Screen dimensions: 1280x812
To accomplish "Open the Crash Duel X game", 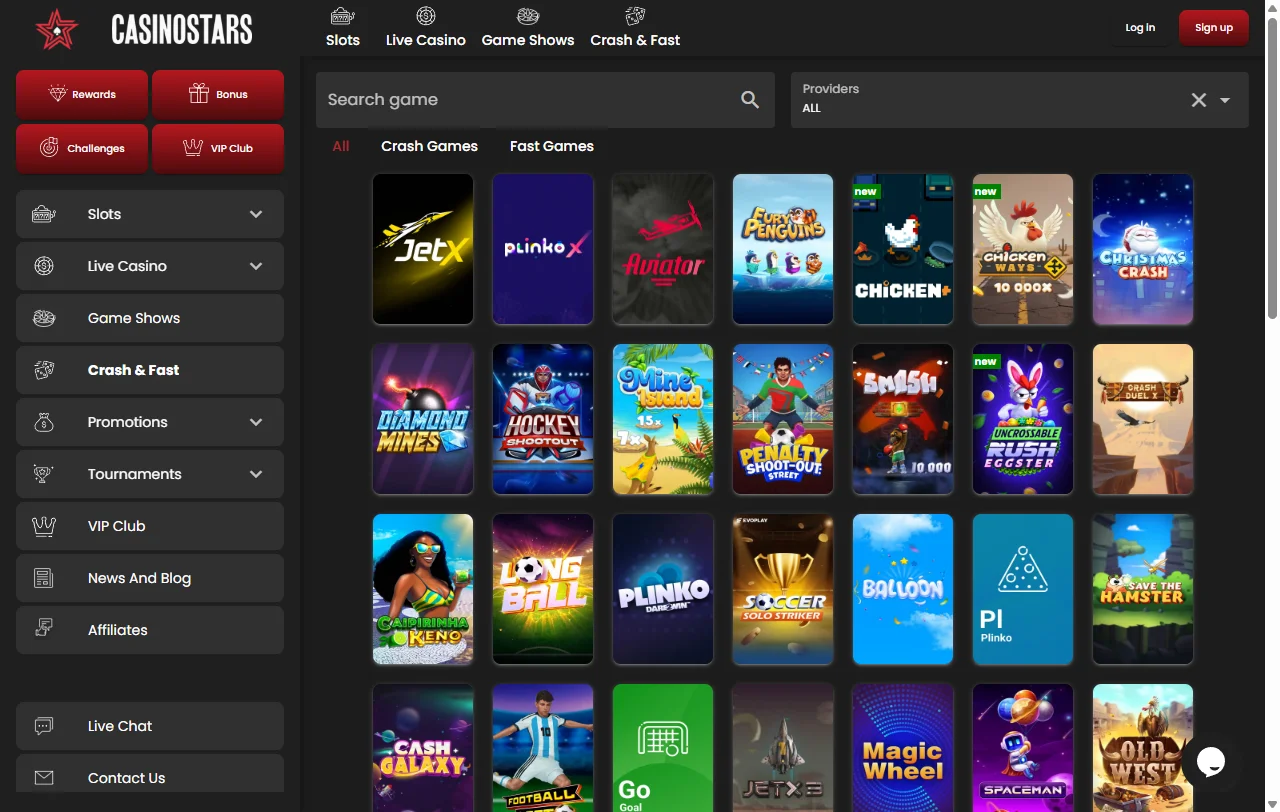I will coord(1143,419).
